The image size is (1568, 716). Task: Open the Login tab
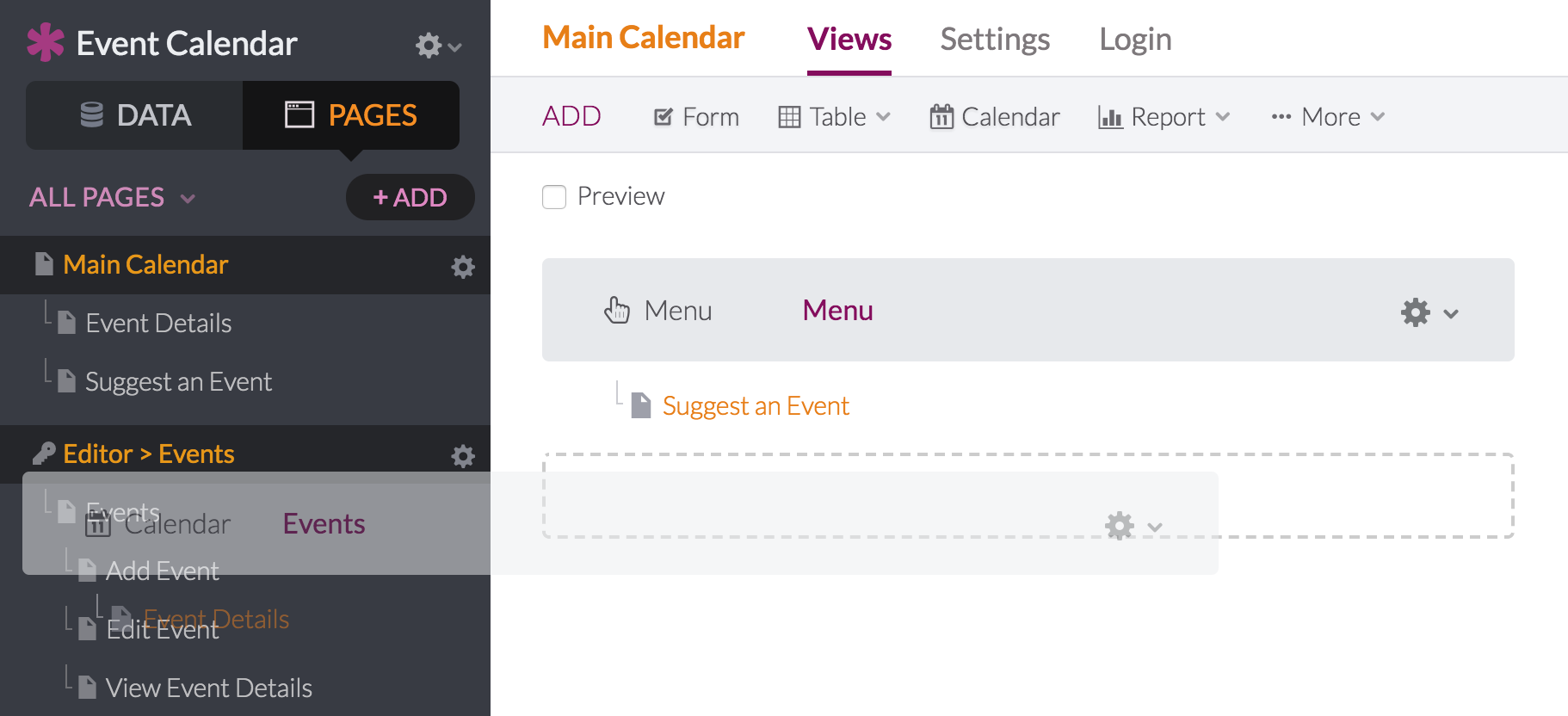[x=1135, y=40]
